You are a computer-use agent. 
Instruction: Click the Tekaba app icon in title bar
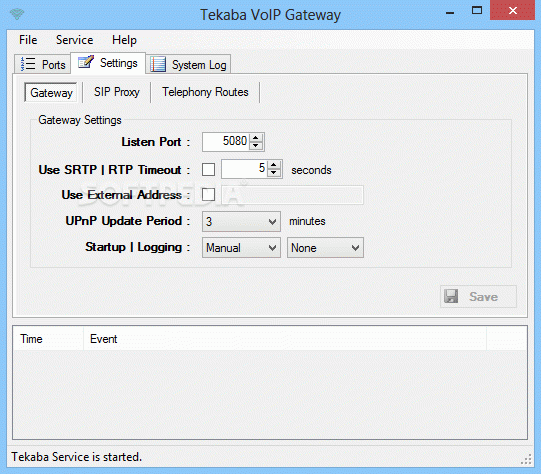point(17,14)
